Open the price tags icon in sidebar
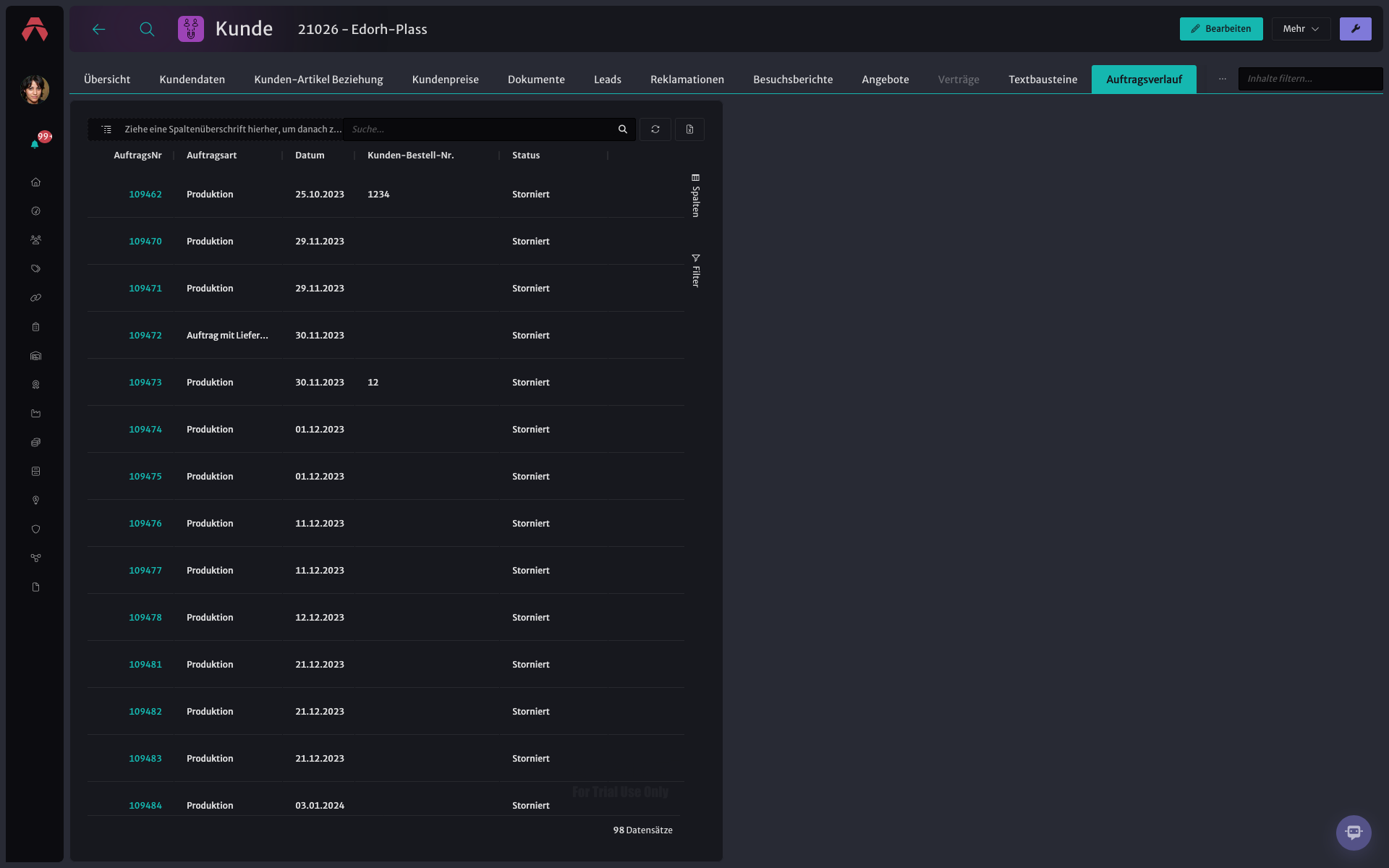1389x868 pixels. (x=35, y=269)
